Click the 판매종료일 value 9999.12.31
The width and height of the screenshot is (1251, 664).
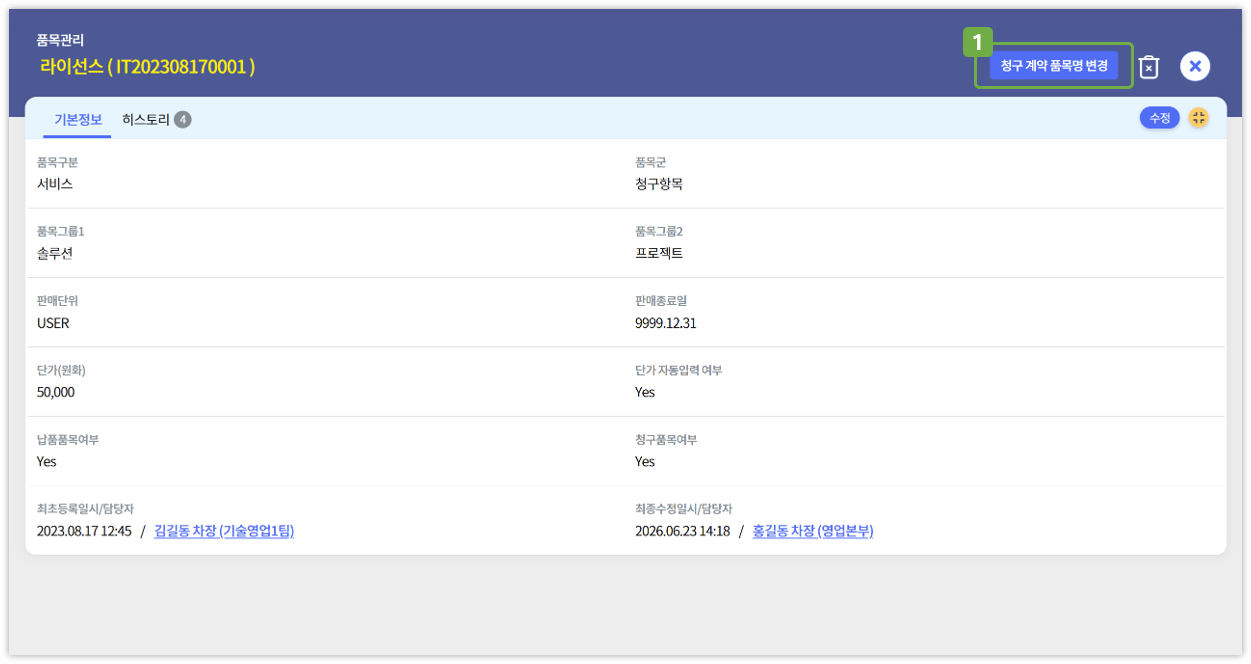pyautogui.click(x=666, y=323)
